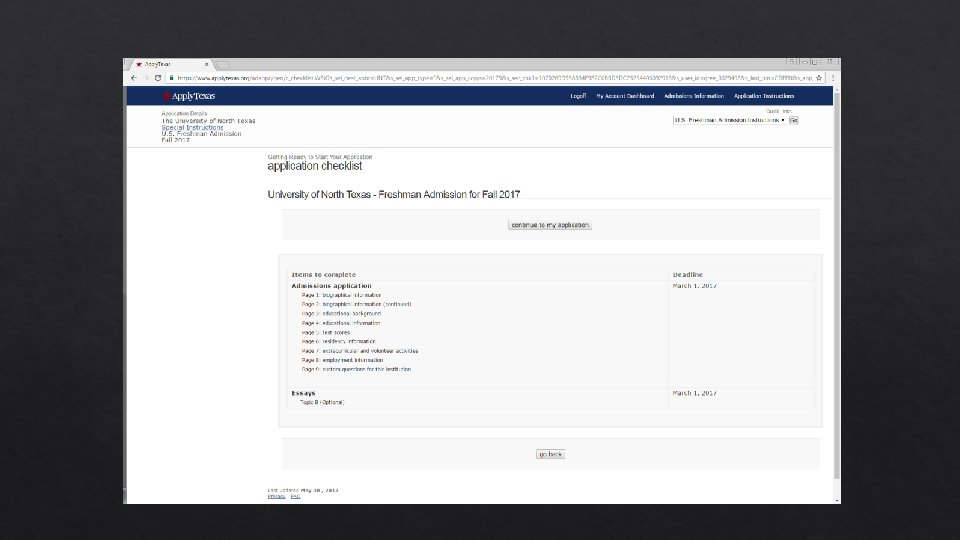This screenshot has width=960, height=540.
Task: Open the Chrome menu with three dots
Action: coord(833,78)
